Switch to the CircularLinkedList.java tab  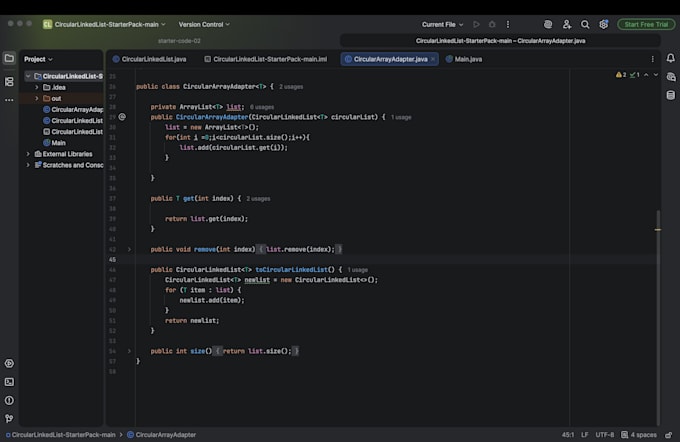(150, 59)
